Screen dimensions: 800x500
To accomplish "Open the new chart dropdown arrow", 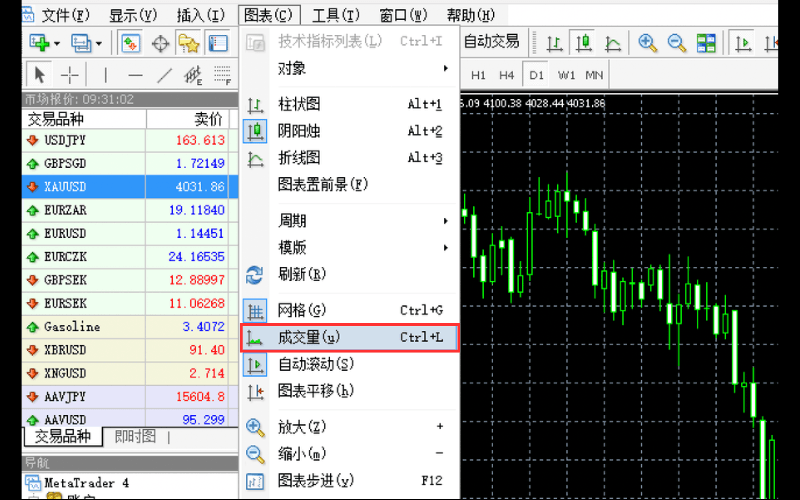I will point(57,44).
